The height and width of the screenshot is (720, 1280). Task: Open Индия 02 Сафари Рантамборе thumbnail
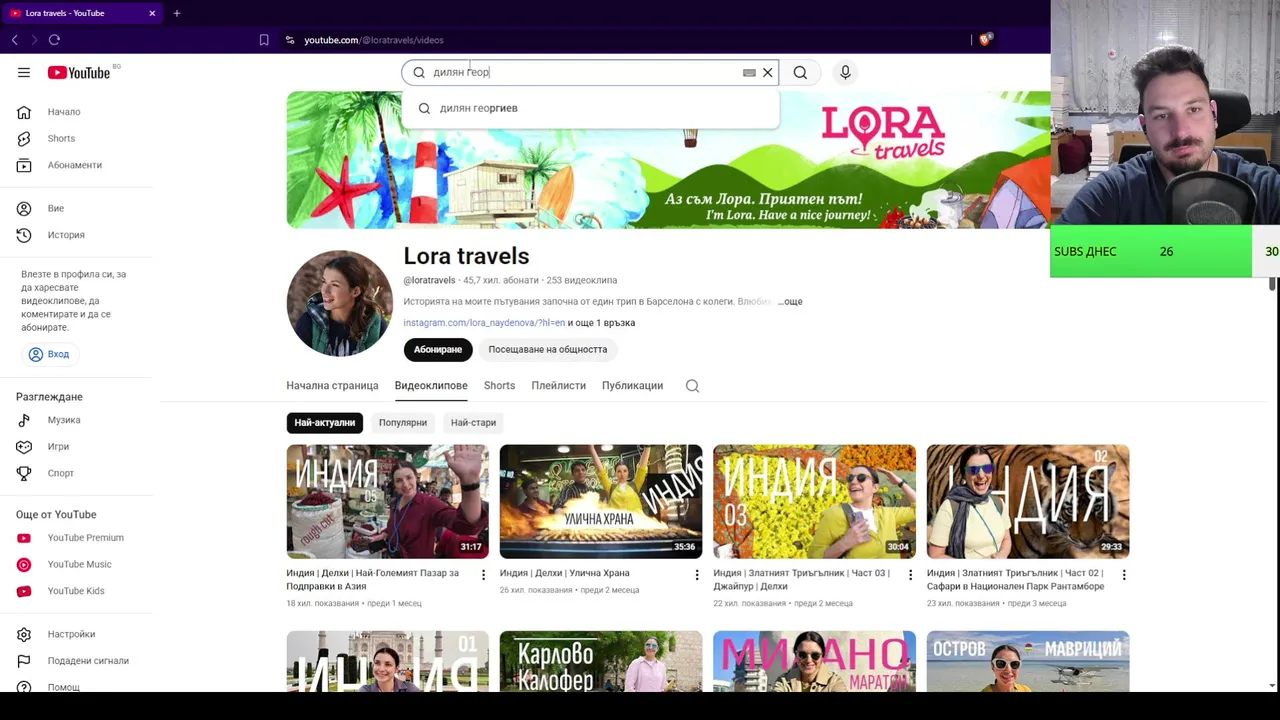1028,501
